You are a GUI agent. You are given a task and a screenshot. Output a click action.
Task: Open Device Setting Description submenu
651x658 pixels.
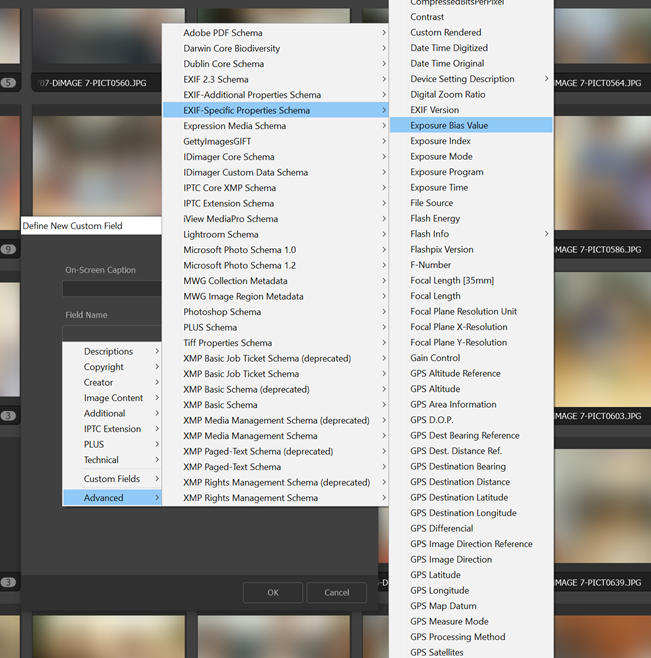[471, 79]
